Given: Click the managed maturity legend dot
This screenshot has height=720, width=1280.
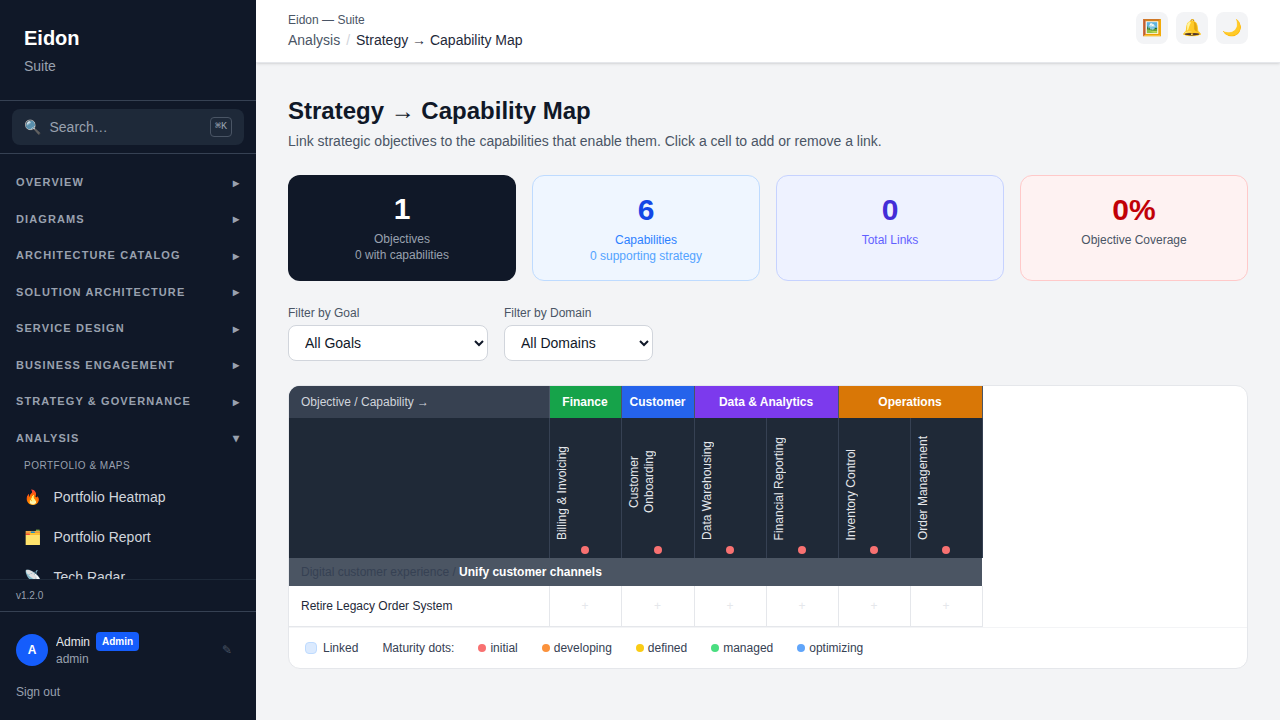Looking at the screenshot, I should [x=715, y=648].
